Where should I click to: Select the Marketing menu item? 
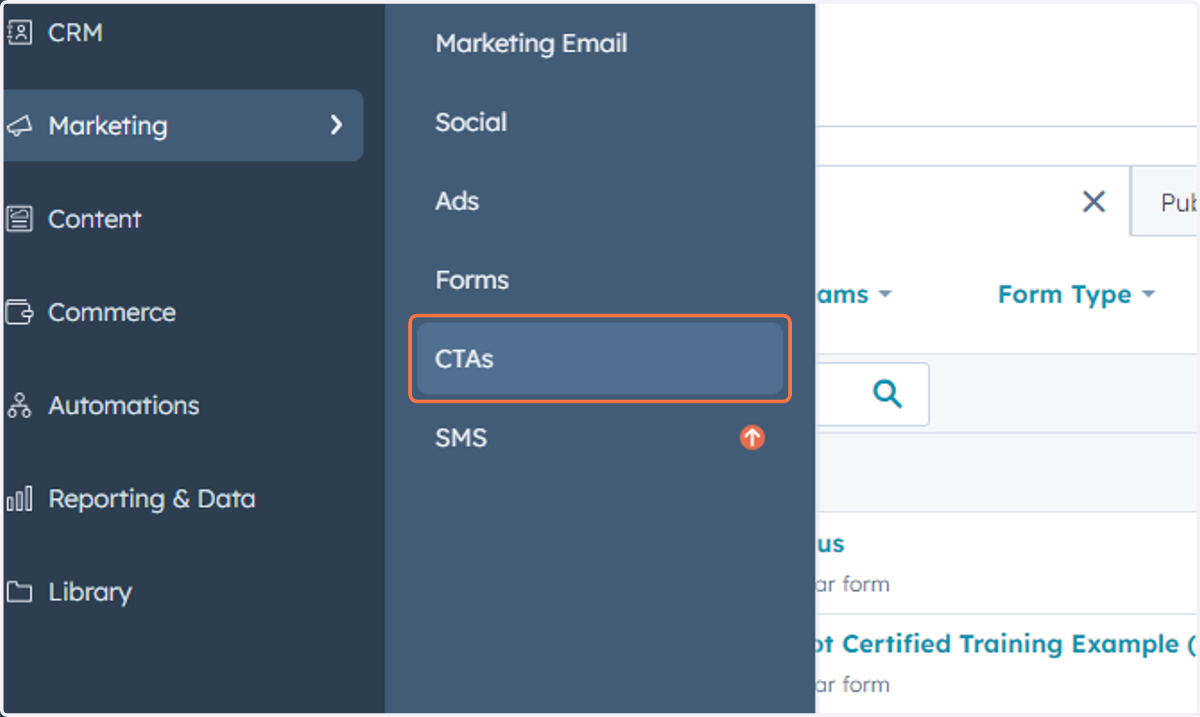point(183,126)
